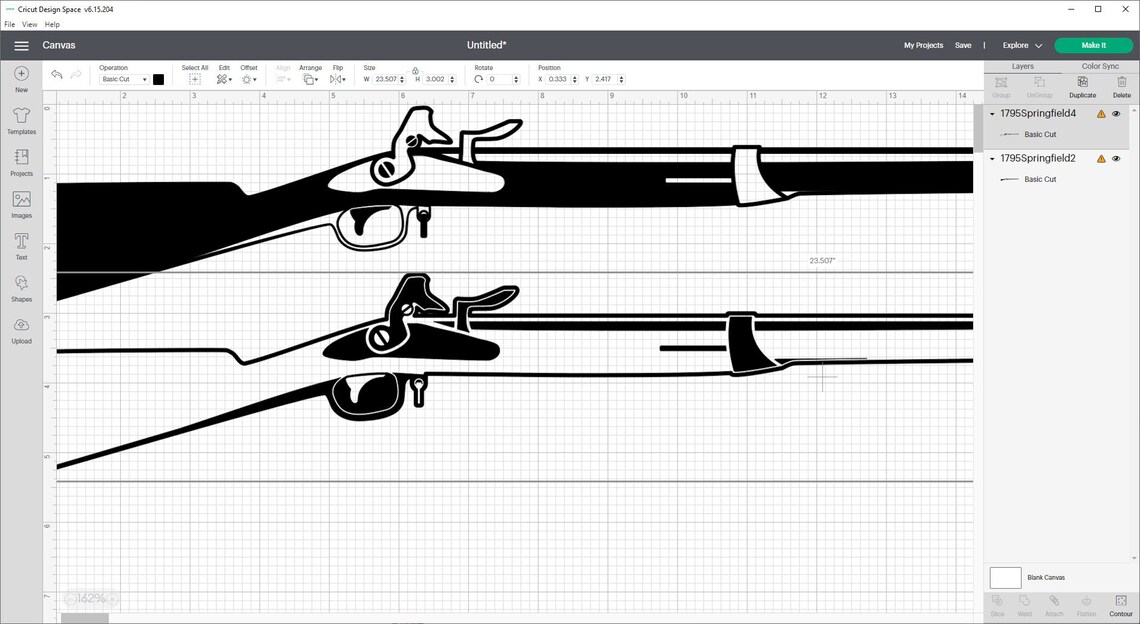Toggle visibility of 1795Springfield2 layer

coord(1117,158)
